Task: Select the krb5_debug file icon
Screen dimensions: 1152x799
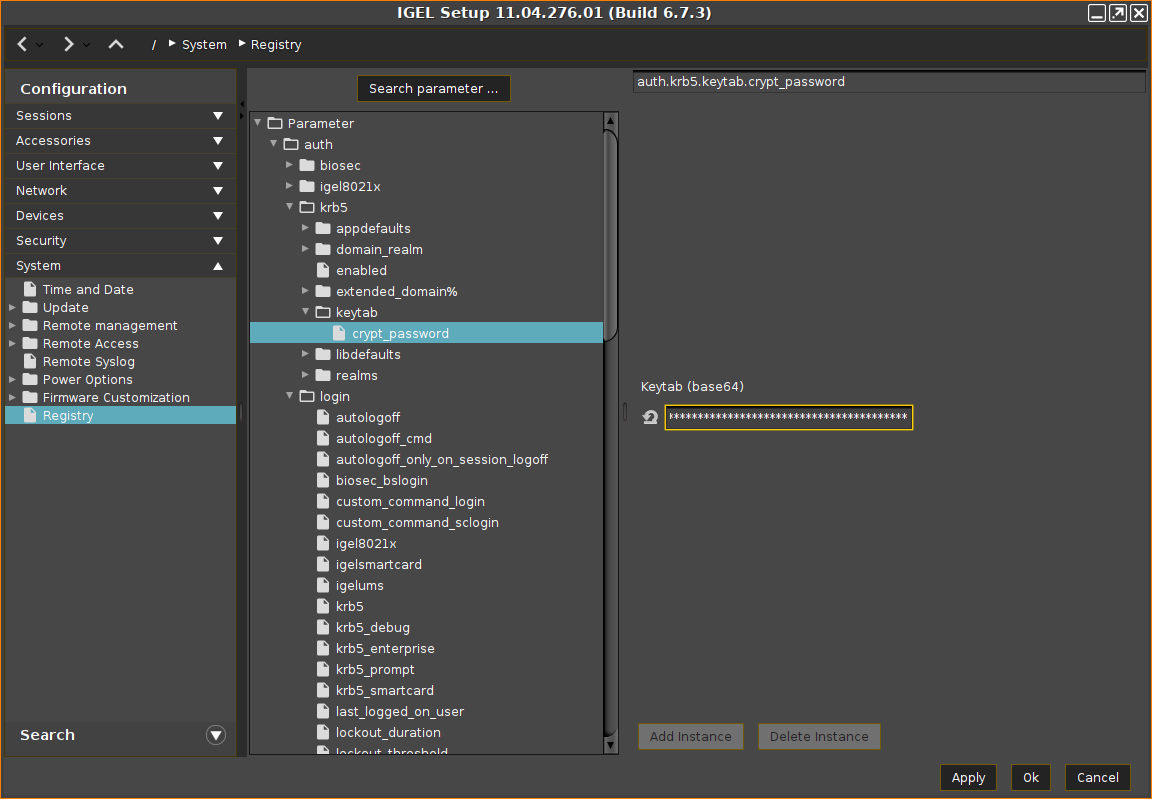Action: click(323, 628)
